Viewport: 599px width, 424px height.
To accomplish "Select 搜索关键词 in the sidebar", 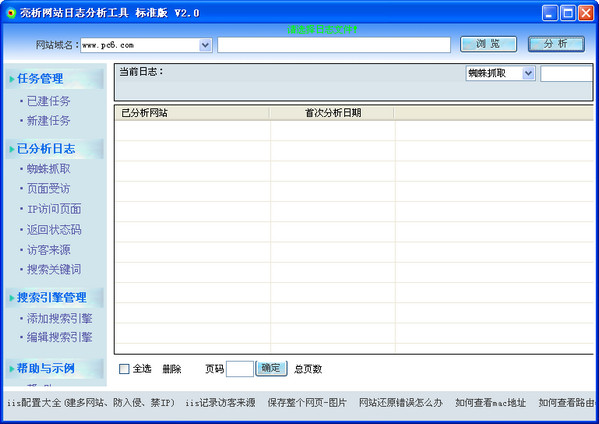I will 54,269.
